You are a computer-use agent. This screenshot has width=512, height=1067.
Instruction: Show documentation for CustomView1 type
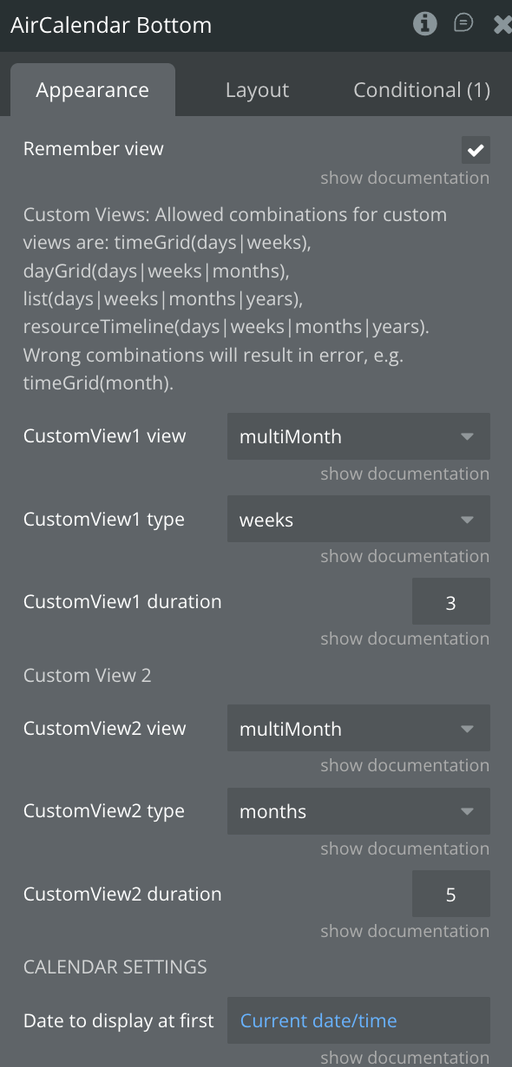coord(405,556)
